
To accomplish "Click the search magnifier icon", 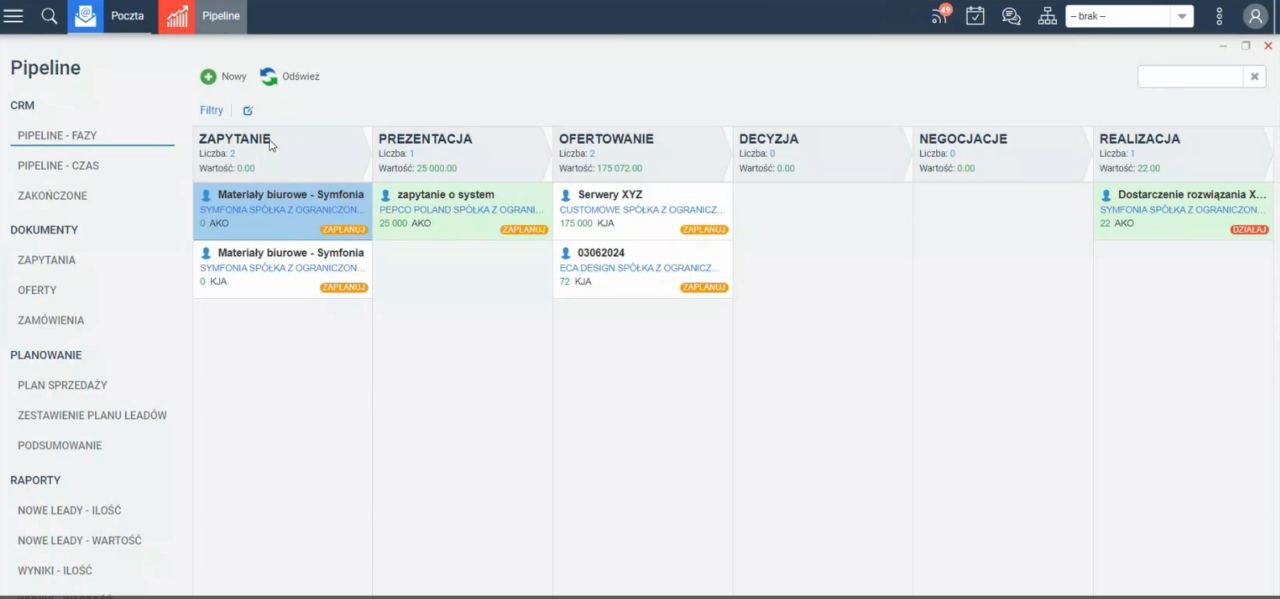I will pyautogui.click(x=48, y=15).
